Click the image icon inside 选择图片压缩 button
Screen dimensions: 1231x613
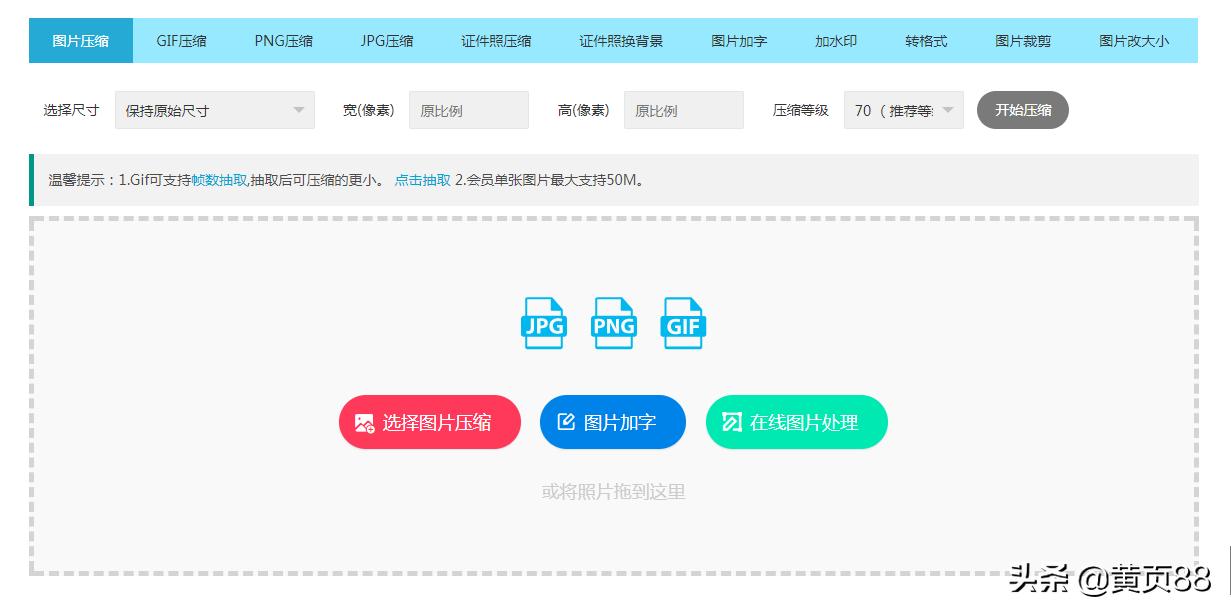[364, 422]
